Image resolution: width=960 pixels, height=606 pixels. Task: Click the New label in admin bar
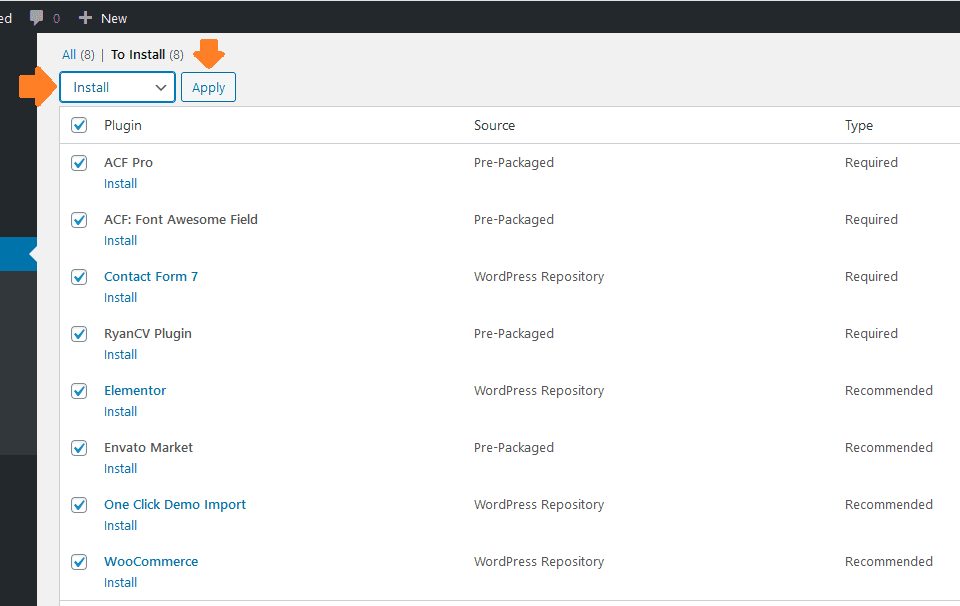[x=114, y=18]
